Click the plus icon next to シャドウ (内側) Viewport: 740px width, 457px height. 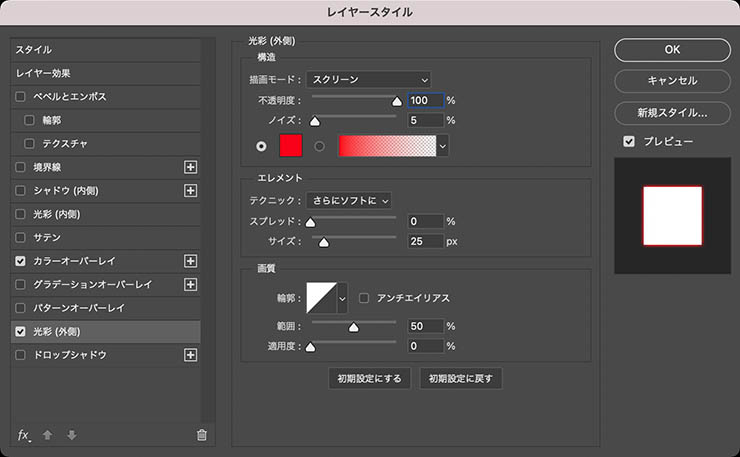(191, 190)
